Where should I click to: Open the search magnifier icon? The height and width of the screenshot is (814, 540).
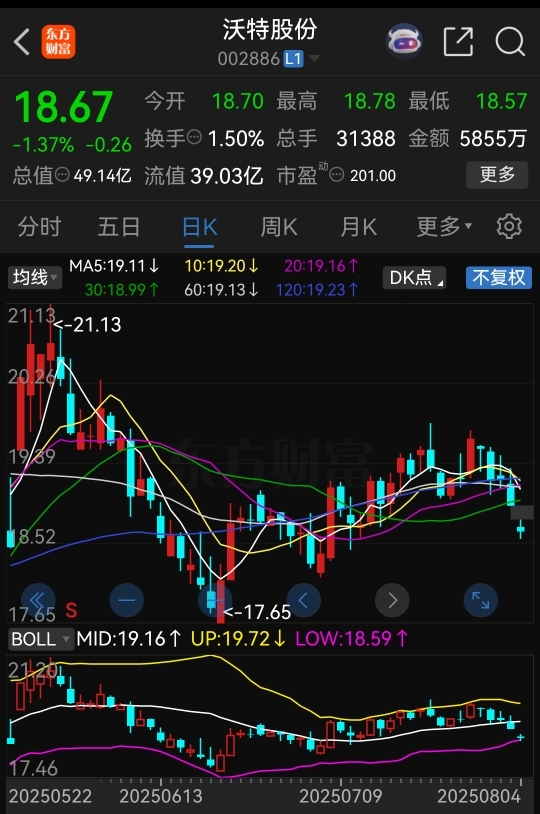point(510,42)
